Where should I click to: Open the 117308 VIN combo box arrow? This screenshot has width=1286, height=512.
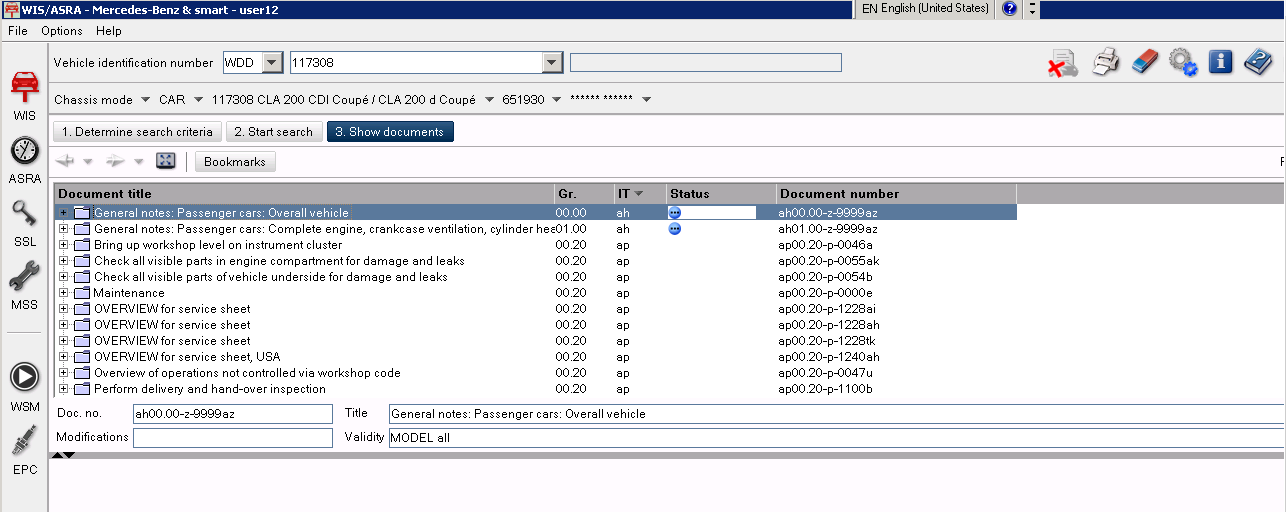[552, 63]
